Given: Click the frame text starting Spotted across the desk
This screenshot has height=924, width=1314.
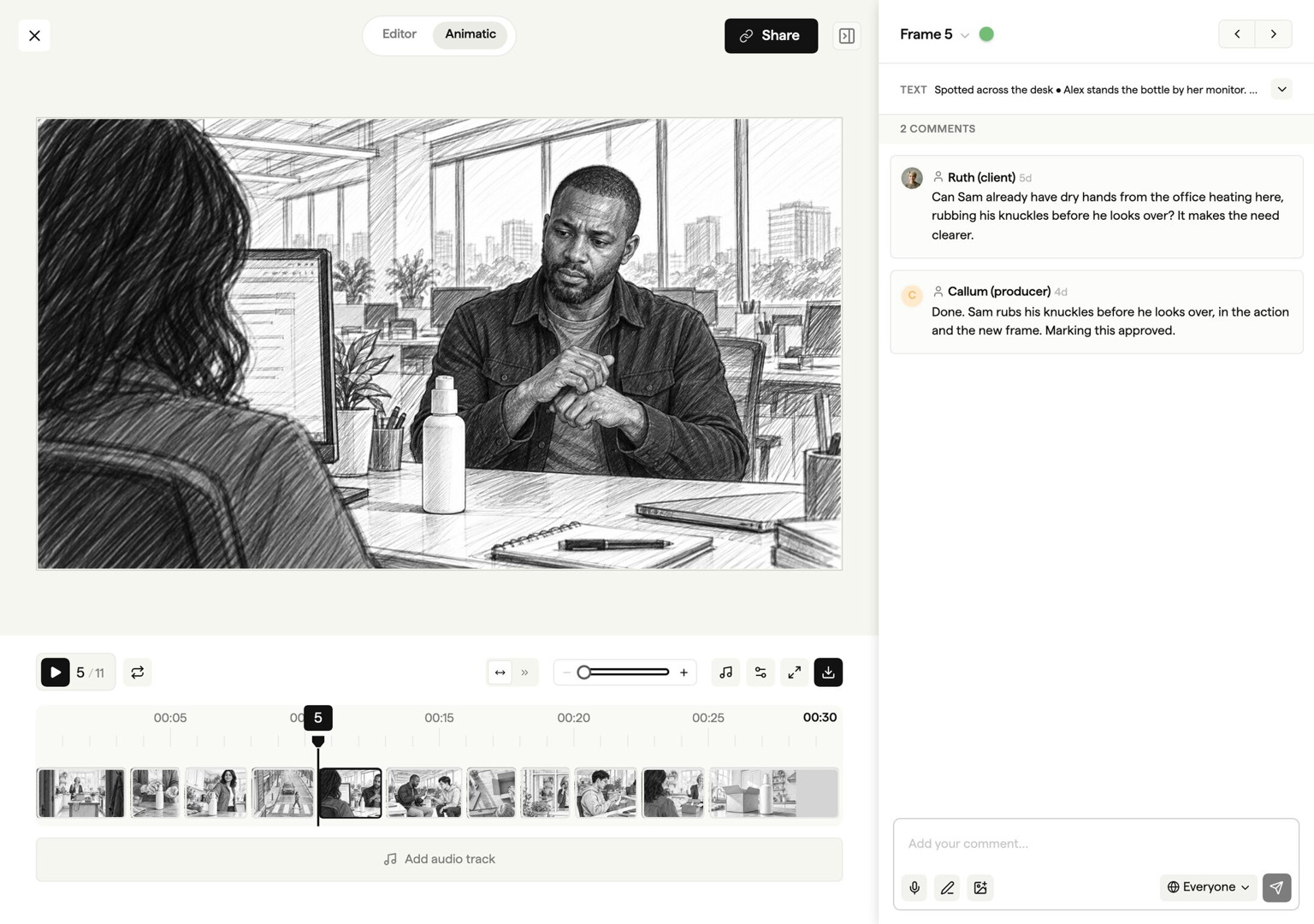Looking at the screenshot, I should (1096, 90).
